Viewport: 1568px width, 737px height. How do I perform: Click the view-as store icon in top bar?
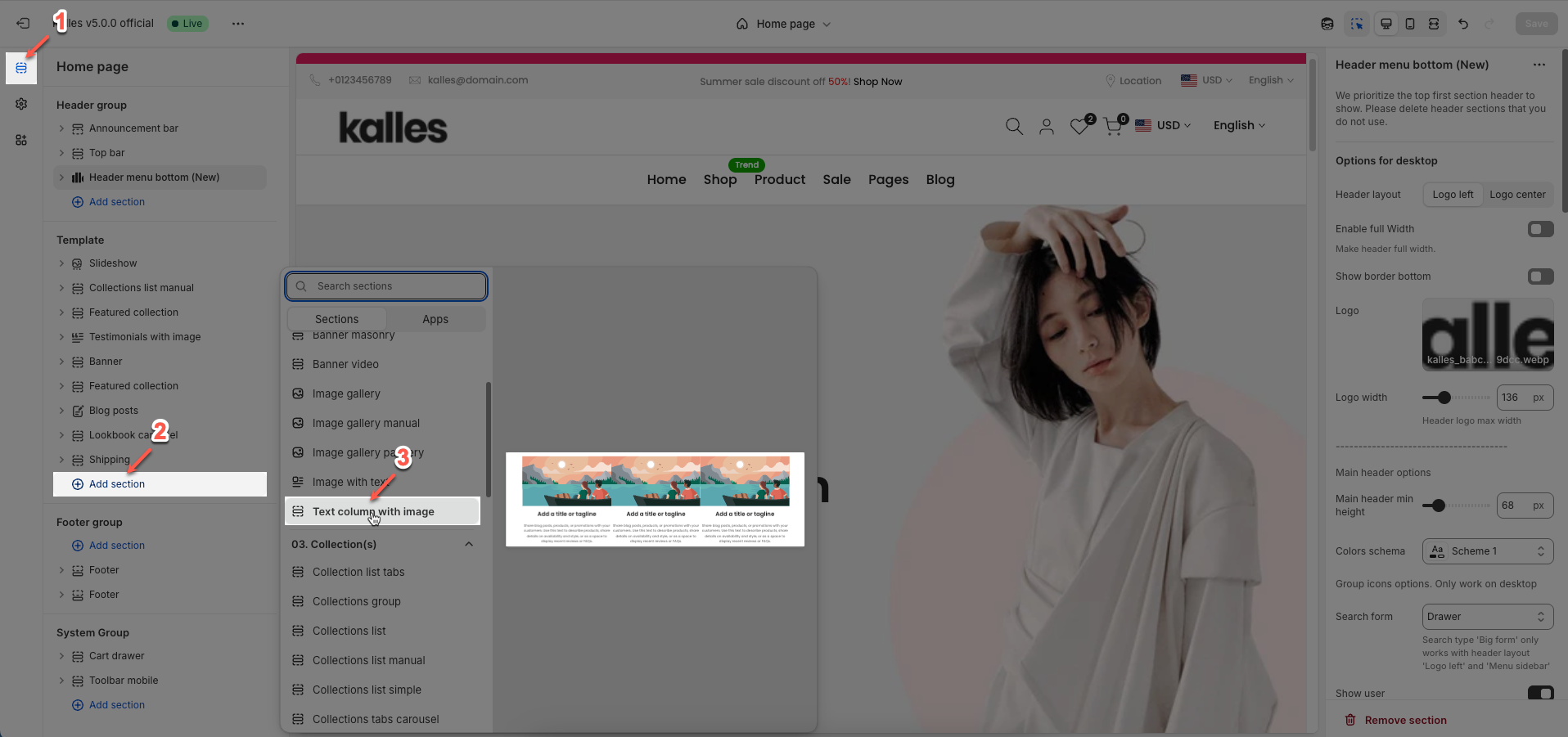[x=1327, y=24]
